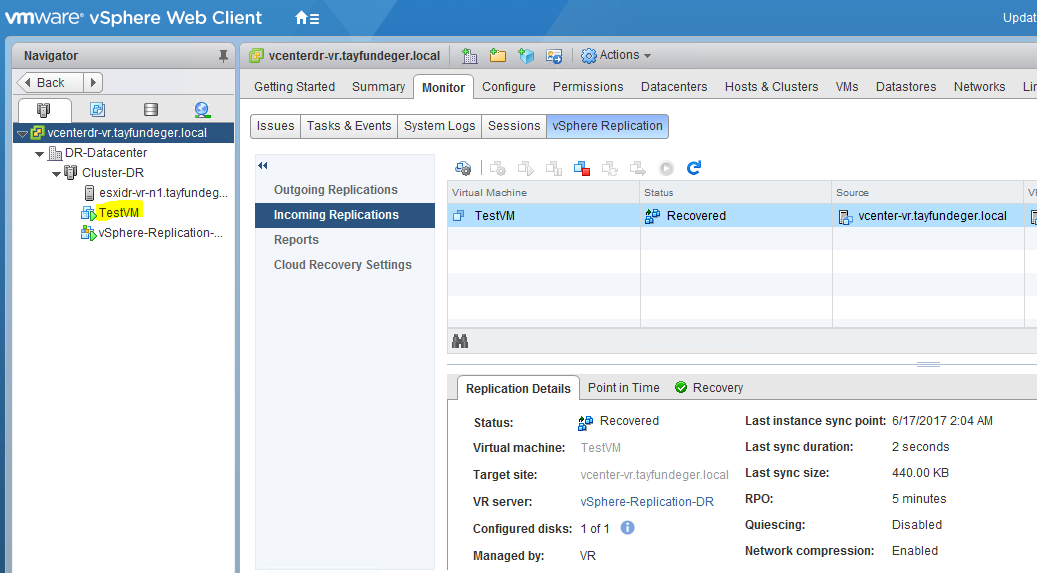Click the Reconfigure replication toolbar icon

(x=463, y=168)
